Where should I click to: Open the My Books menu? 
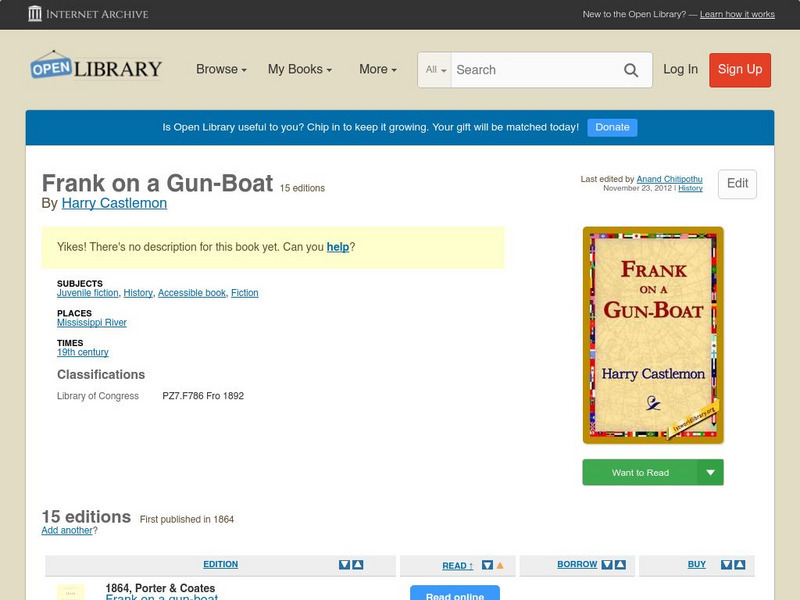coord(298,70)
